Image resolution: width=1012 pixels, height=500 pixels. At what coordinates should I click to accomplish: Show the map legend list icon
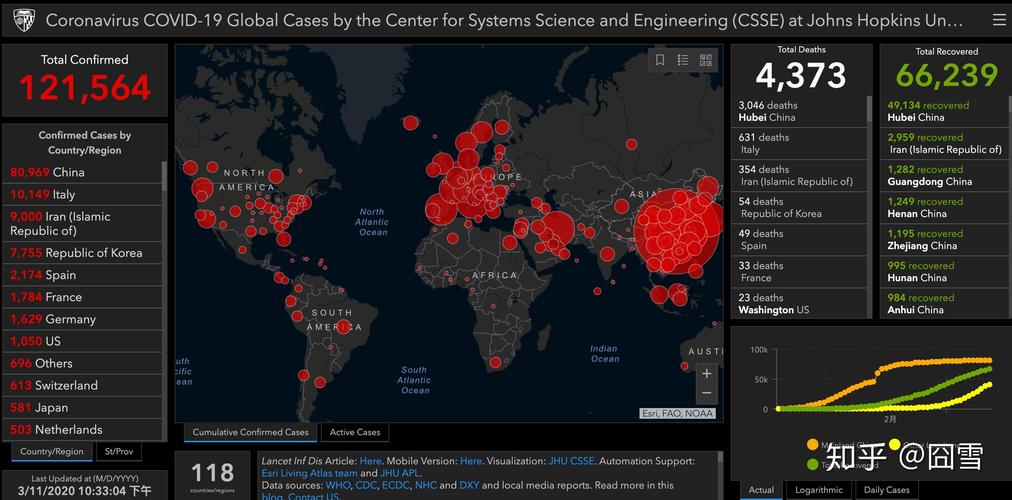[x=683, y=60]
